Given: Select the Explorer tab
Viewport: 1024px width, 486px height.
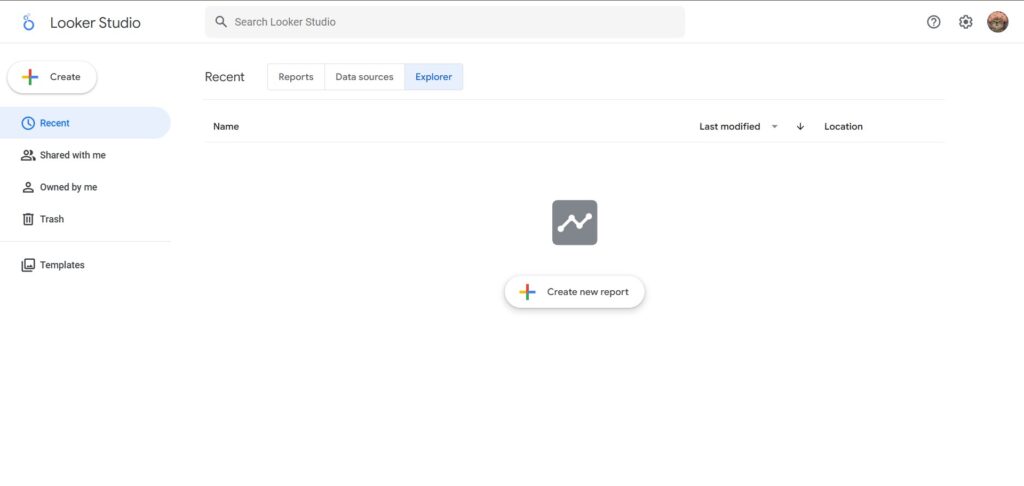Looking at the screenshot, I should (x=434, y=76).
